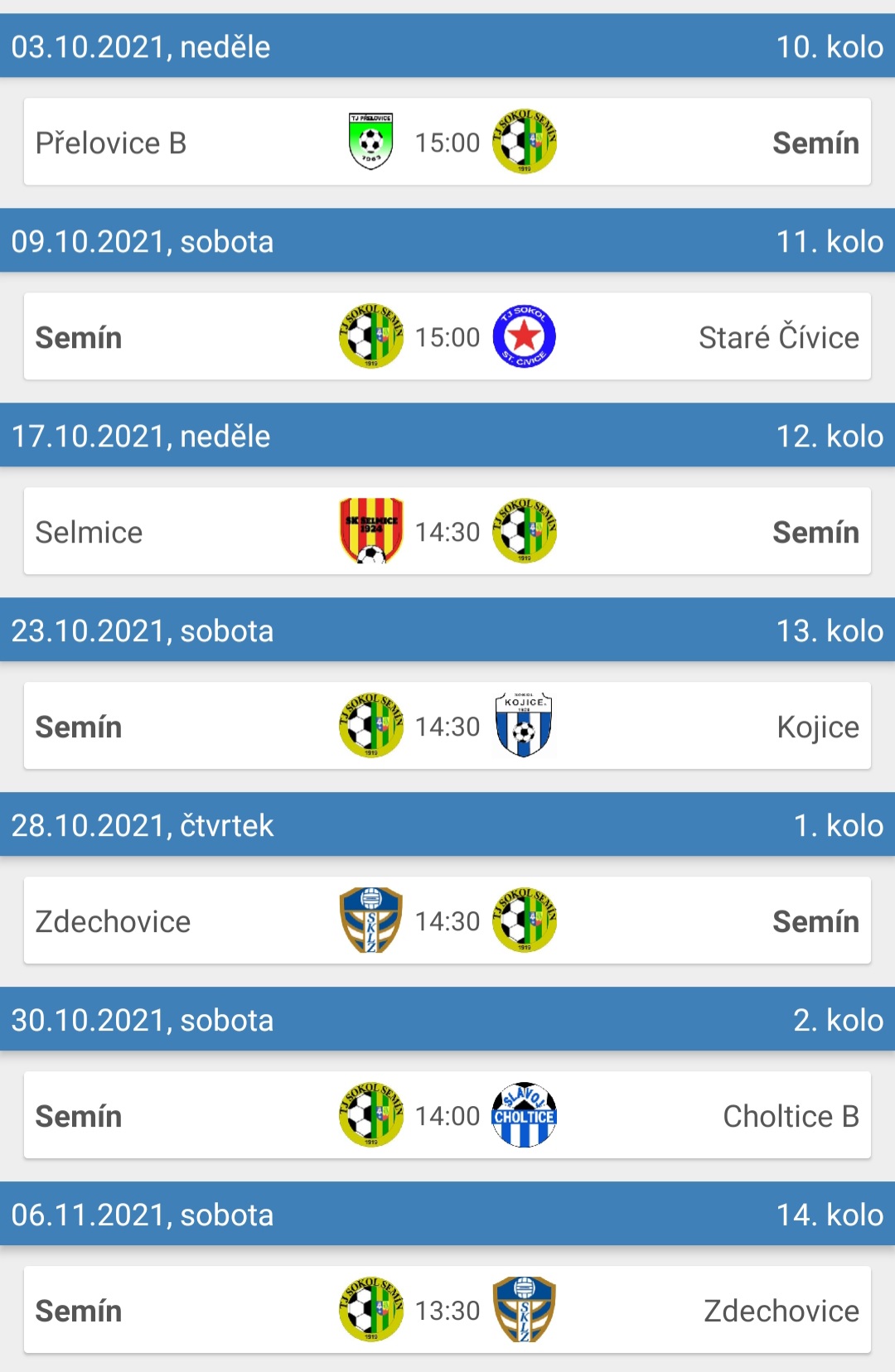Tap the 14:00 kickoff time
The image size is (895, 1372).
447,1116
